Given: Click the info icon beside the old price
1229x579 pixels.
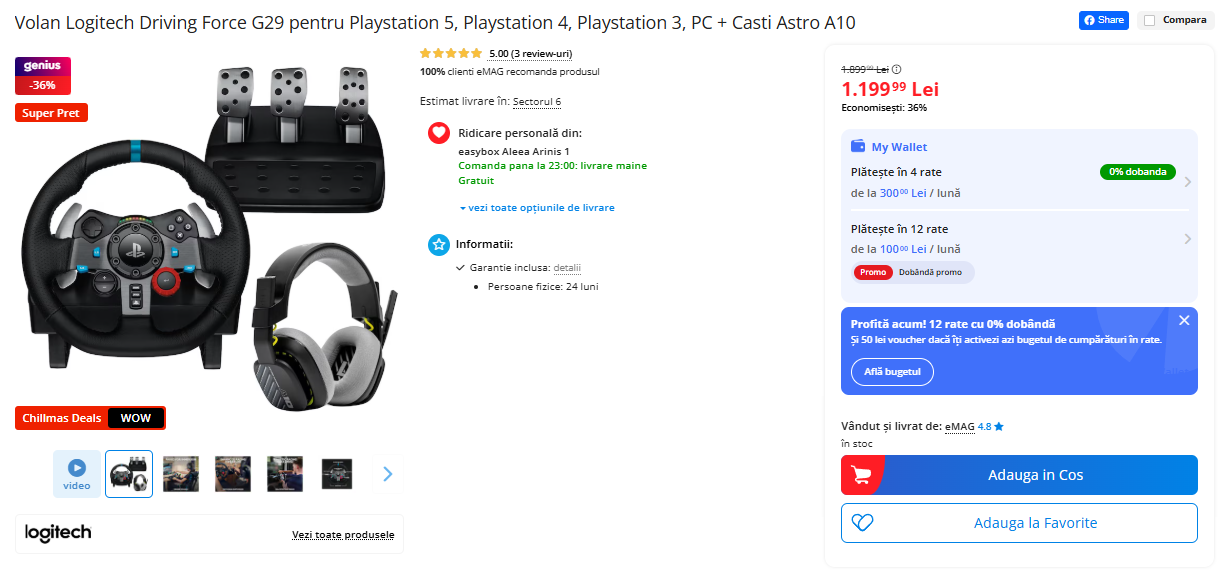Looking at the screenshot, I should click(897, 68).
